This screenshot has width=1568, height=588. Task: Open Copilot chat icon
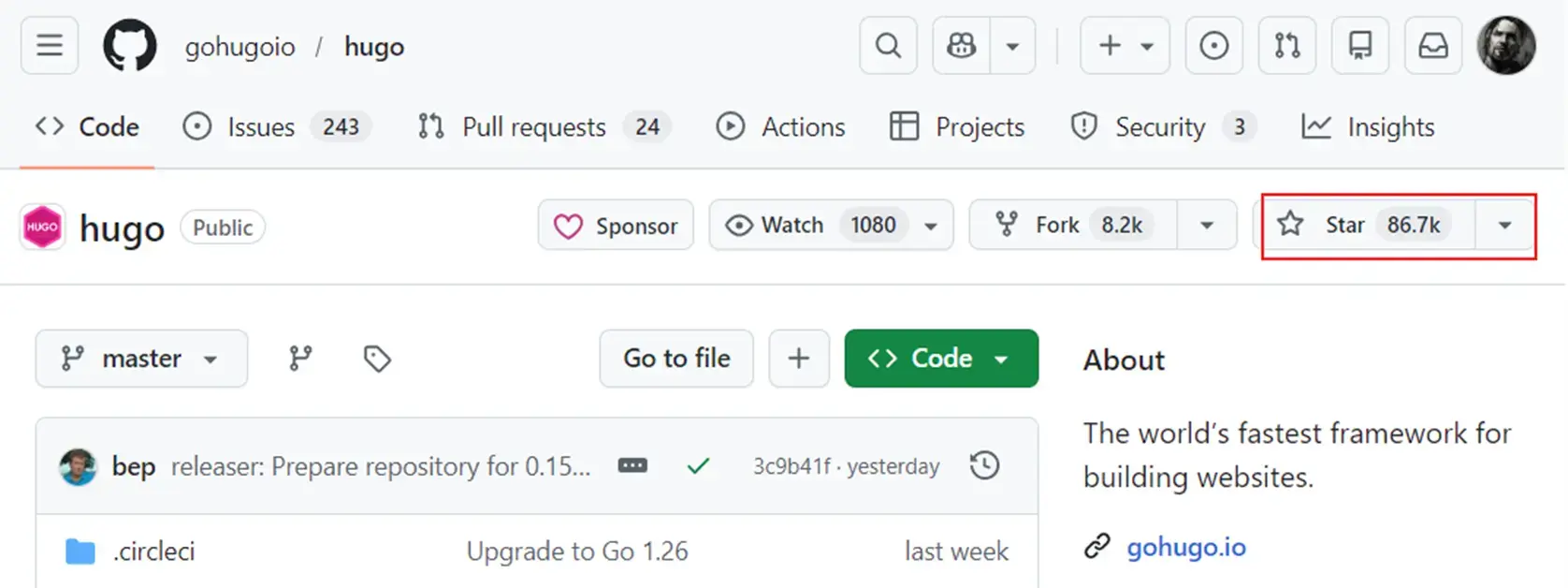(962, 45)
